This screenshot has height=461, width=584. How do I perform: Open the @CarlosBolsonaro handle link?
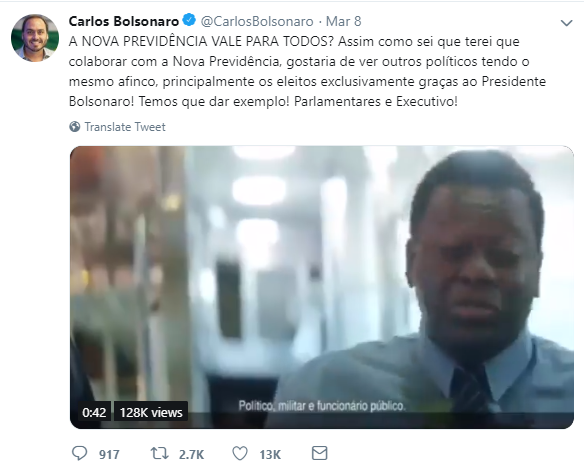257,21
